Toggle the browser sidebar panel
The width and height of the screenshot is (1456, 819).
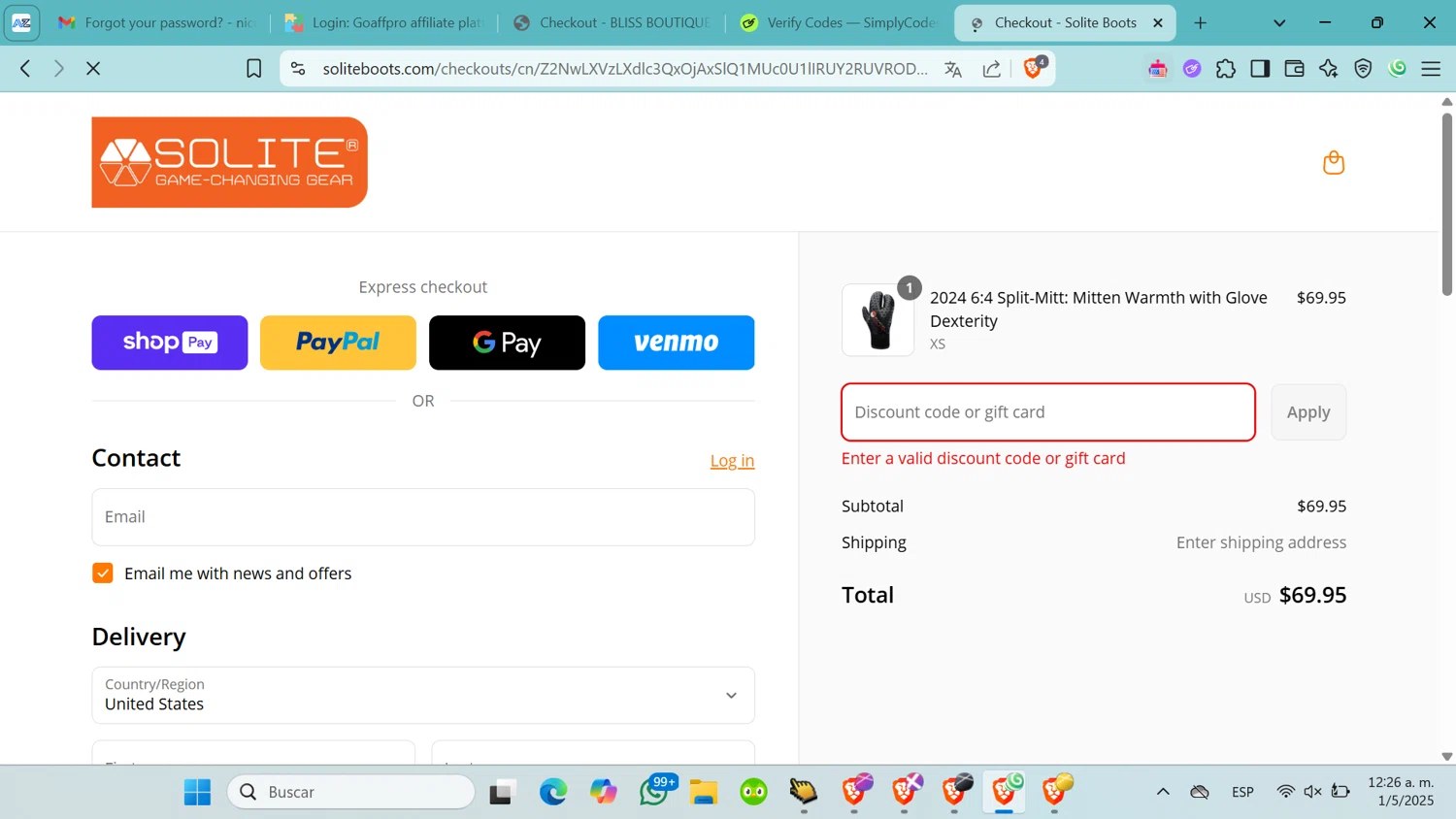pyautogui.click(x=1260, y=68)
